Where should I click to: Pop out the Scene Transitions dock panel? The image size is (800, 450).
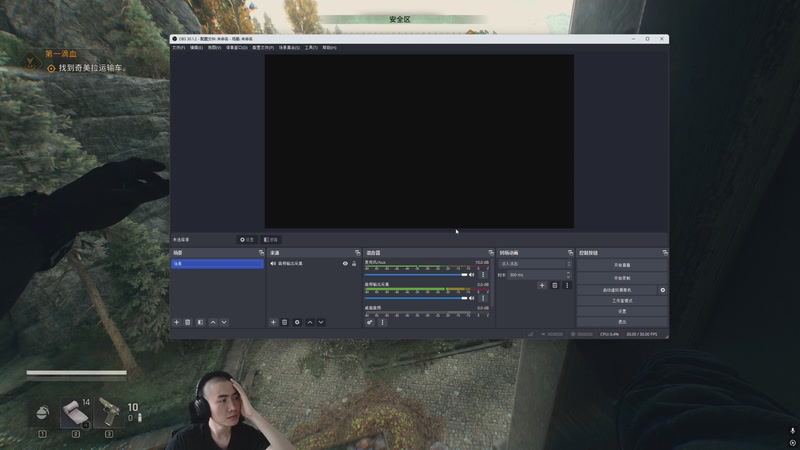click(x=570, y=253)
